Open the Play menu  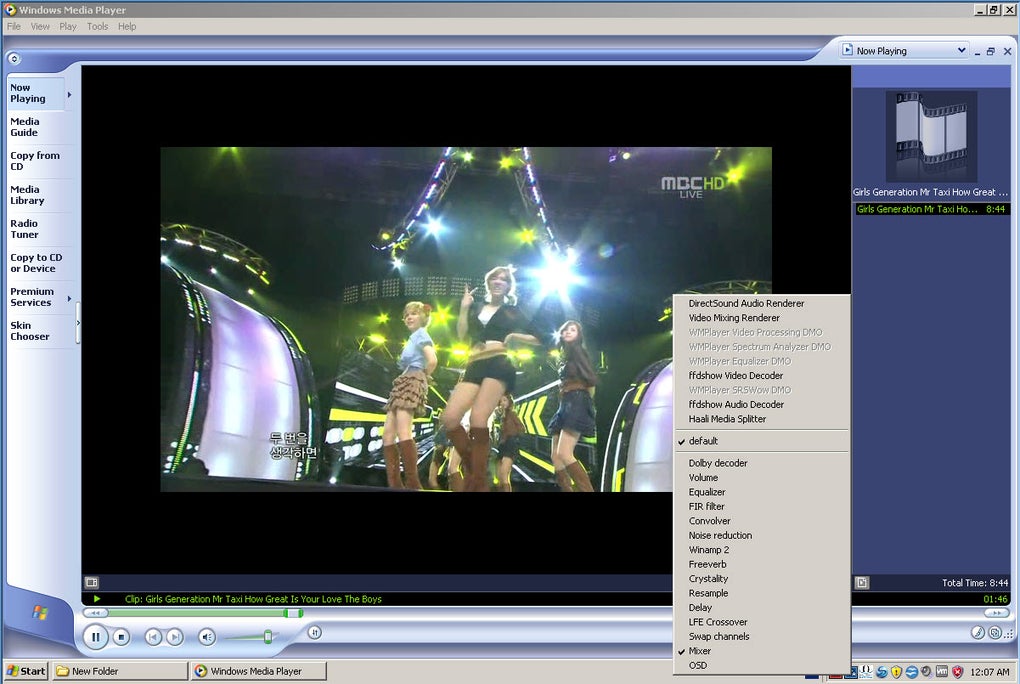(68, 27)
